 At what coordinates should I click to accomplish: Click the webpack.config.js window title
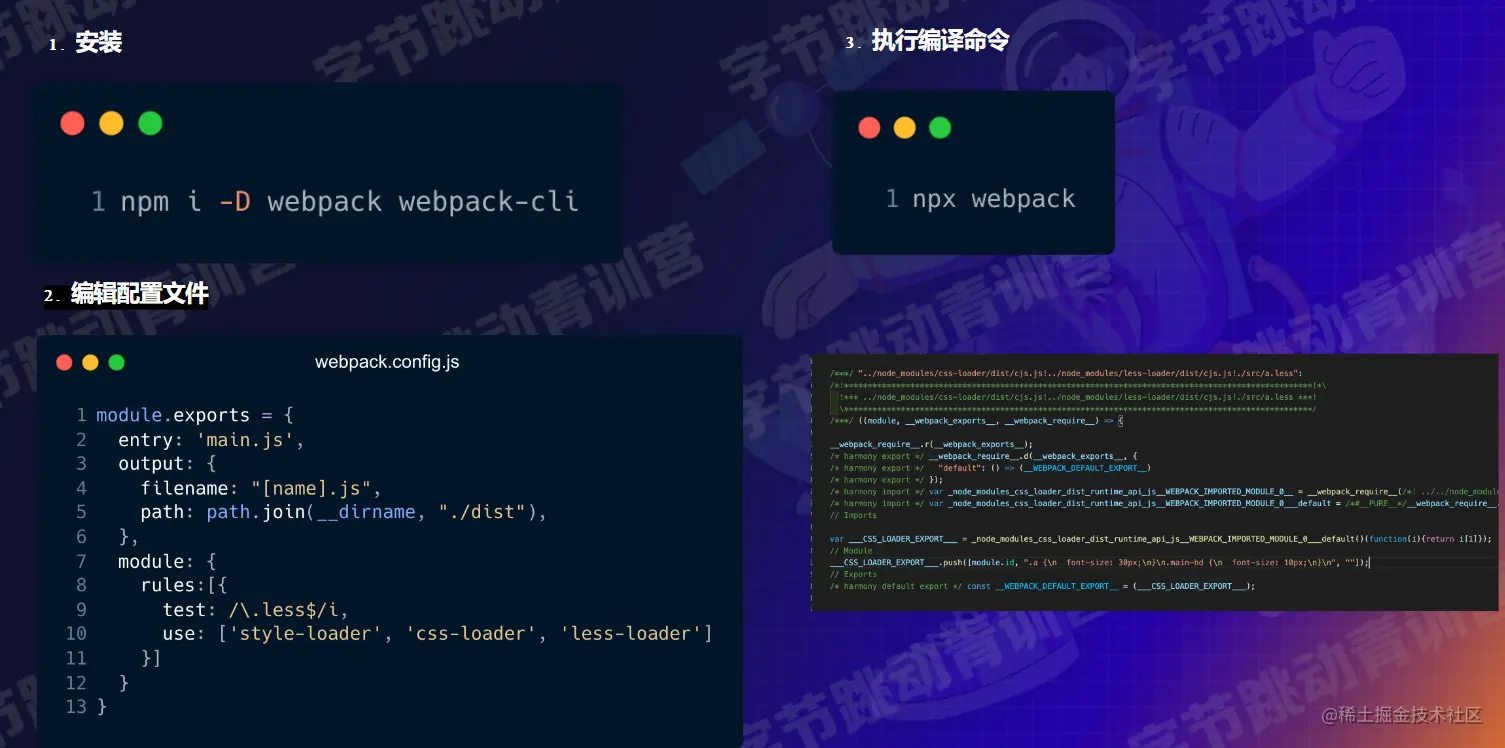pos(387,362)
